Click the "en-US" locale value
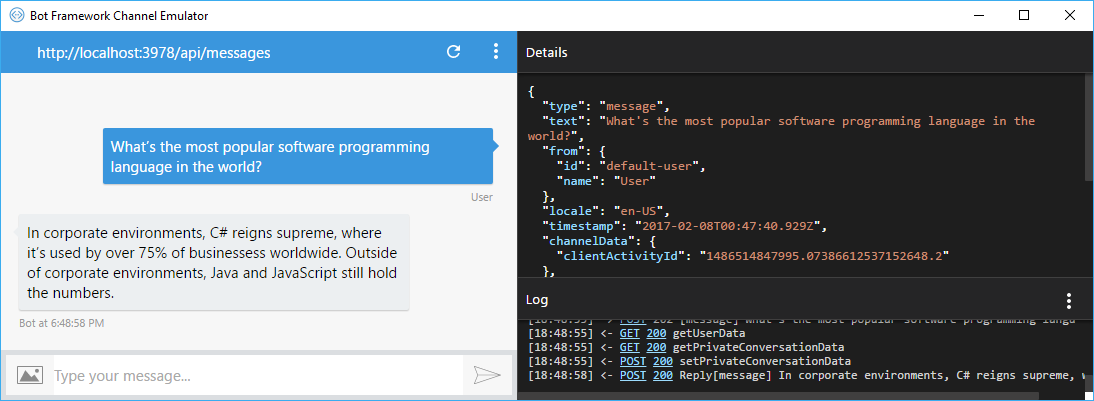The width and height of the screenshot is (1094, 401). 638,210
